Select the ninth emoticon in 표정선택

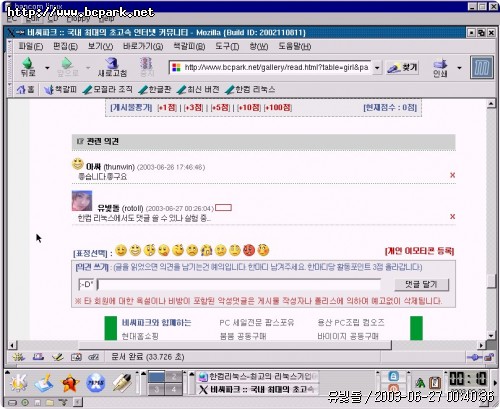pos(235,250)
